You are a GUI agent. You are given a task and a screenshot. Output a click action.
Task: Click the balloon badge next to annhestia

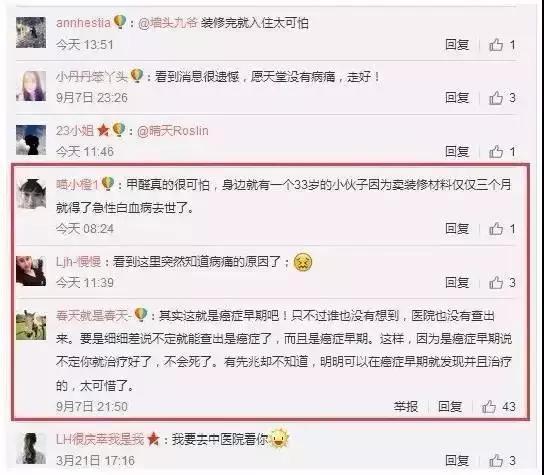point(120,22)
